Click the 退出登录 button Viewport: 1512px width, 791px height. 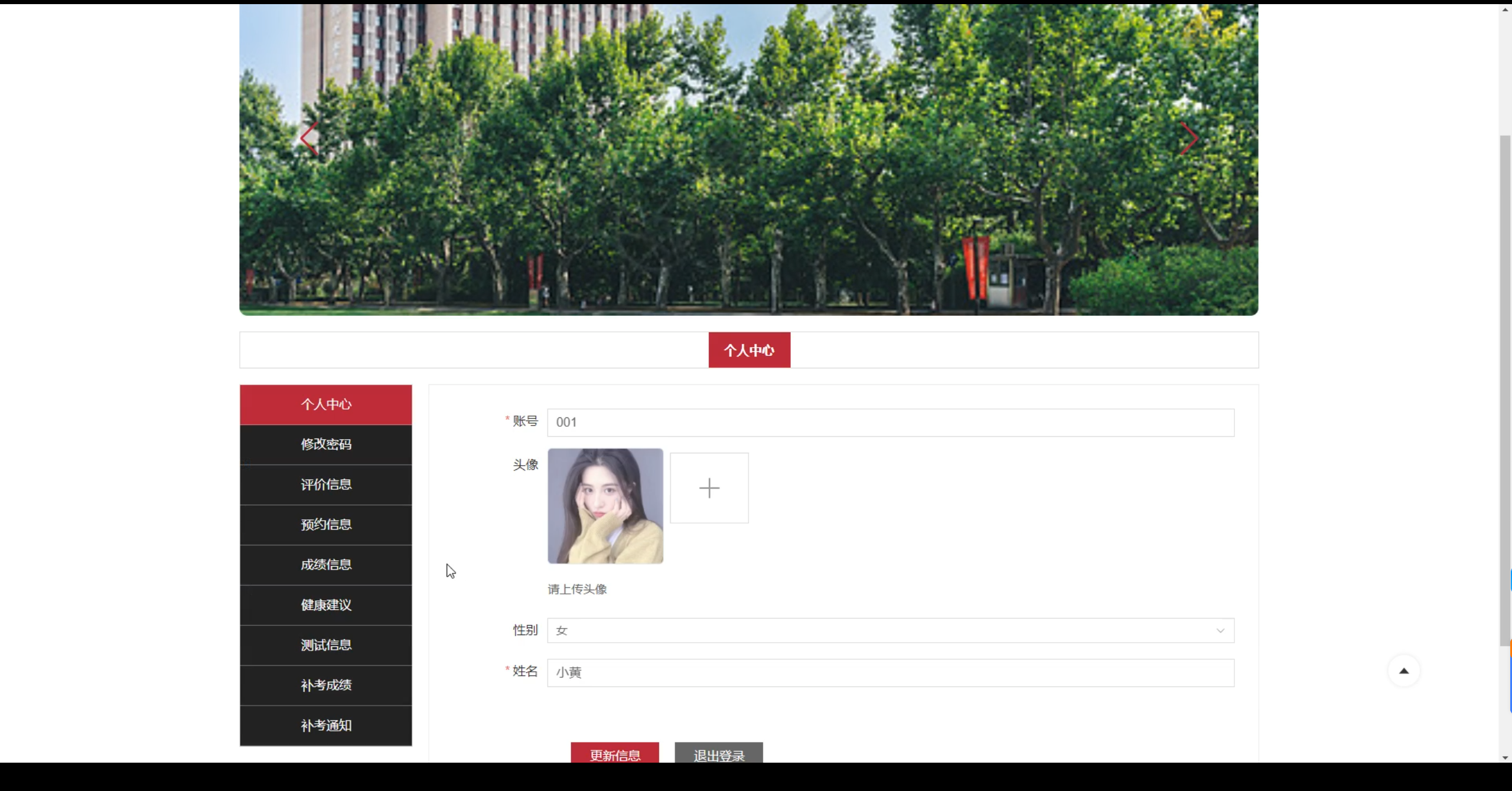[718, 754]
